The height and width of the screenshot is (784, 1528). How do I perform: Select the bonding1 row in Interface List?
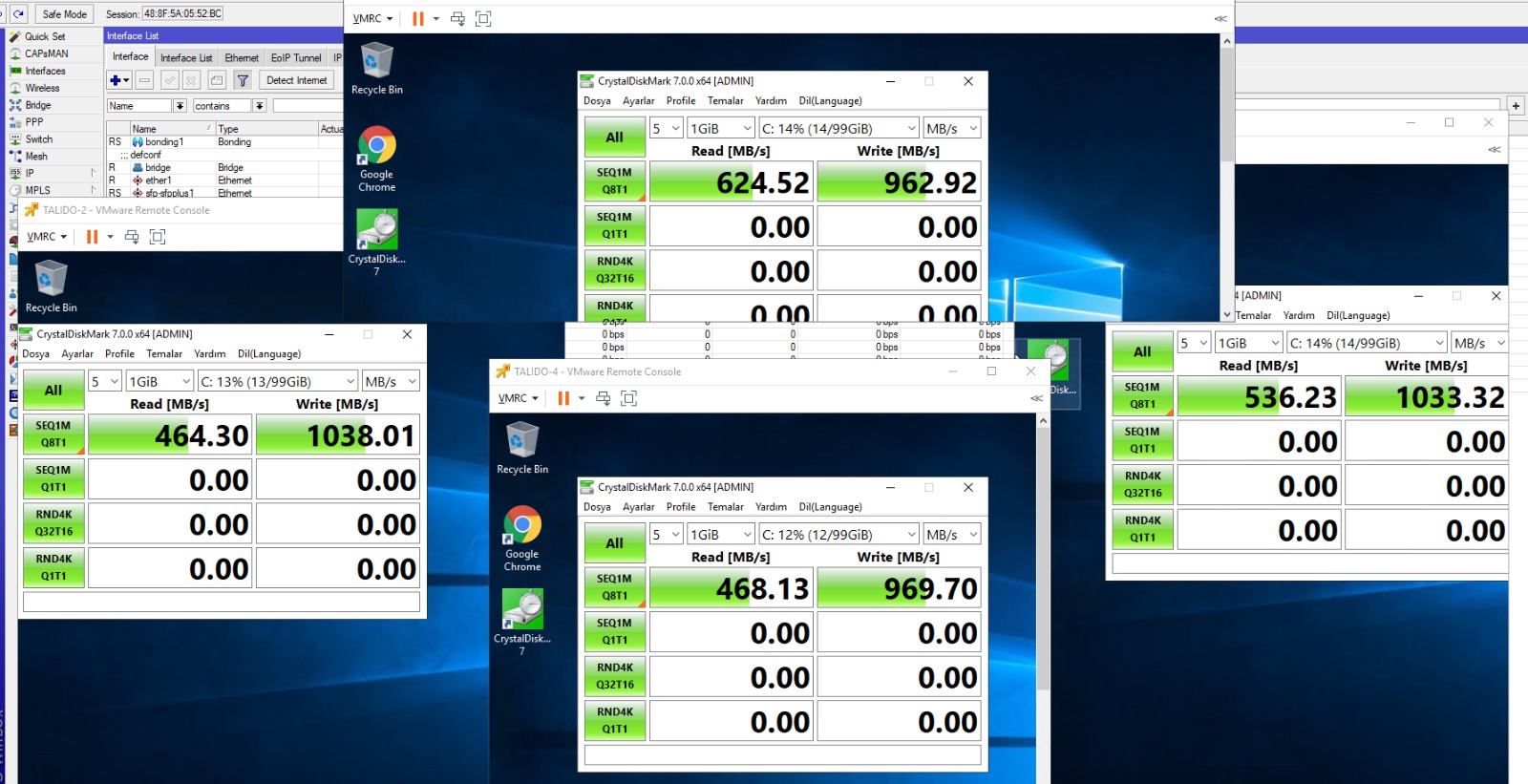tap(224, 141)
